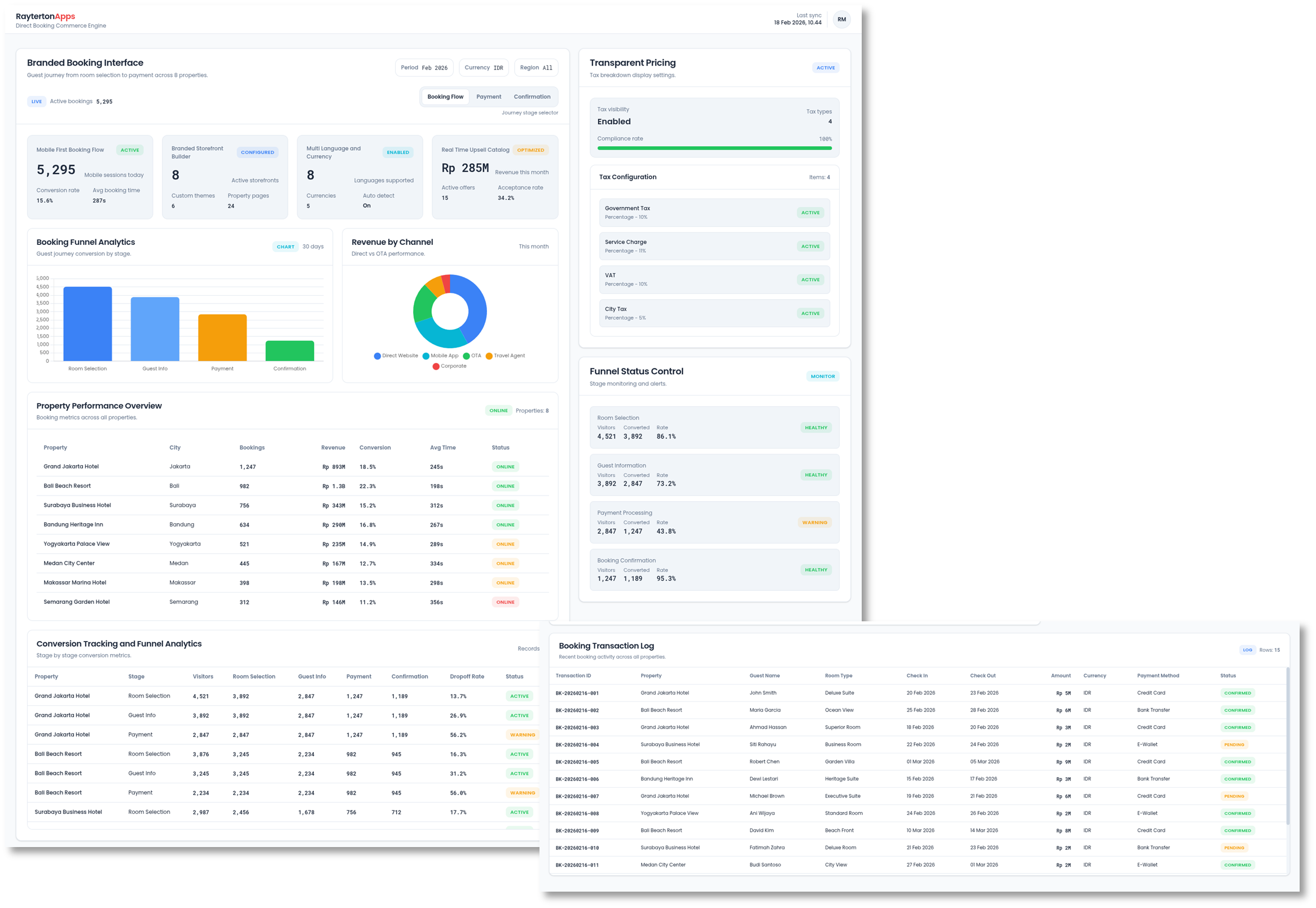This screenshot has width=1316, height=908.
Task: Click the WARNING badge on Payment Processing stage
Action: pos(815,522)
